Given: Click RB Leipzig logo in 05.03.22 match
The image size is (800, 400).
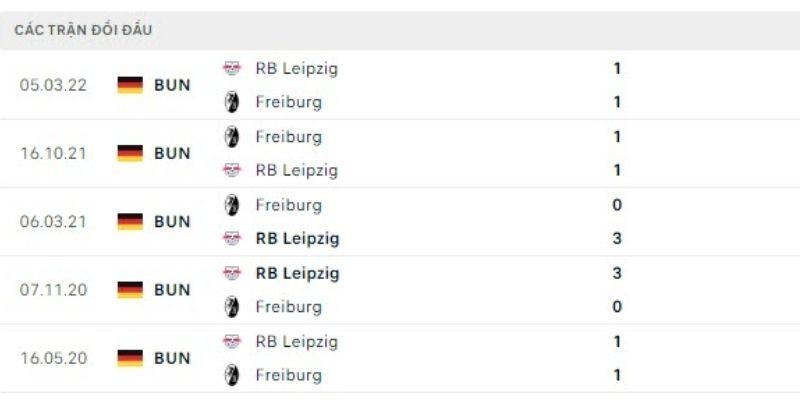Looking at the screenshot, I should coord(232,68).
